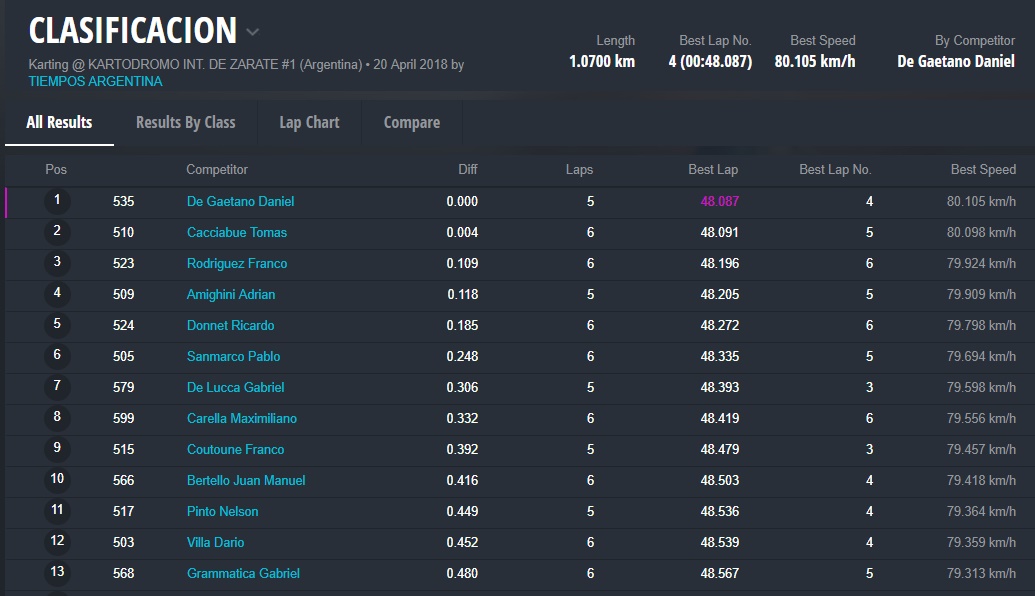Image resolution: width=1035 pixels, height=596 pixels.
Task: Select the All Results tab
Action: tap(59, 122)
